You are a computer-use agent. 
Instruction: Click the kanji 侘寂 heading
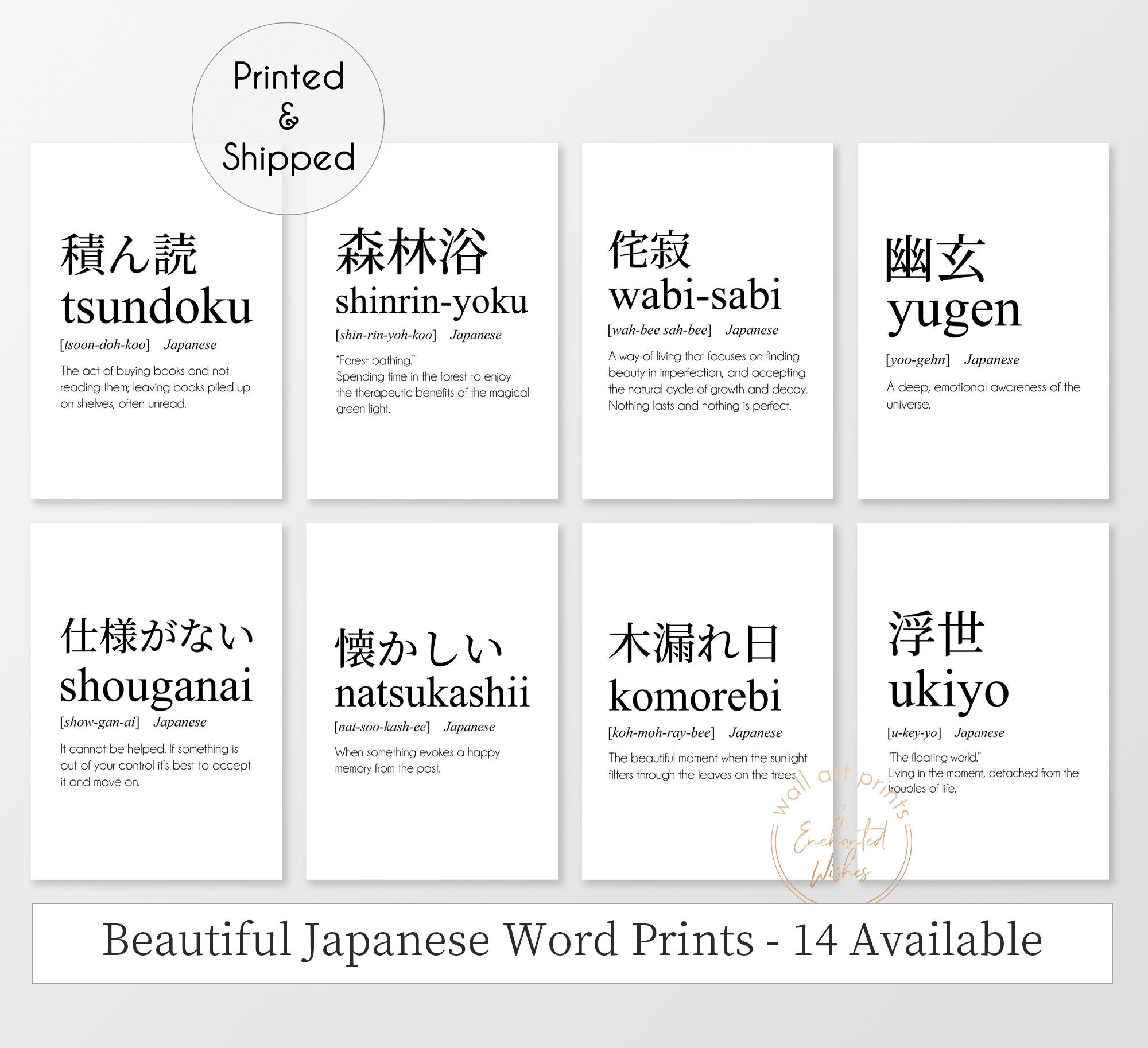[650, 249]
